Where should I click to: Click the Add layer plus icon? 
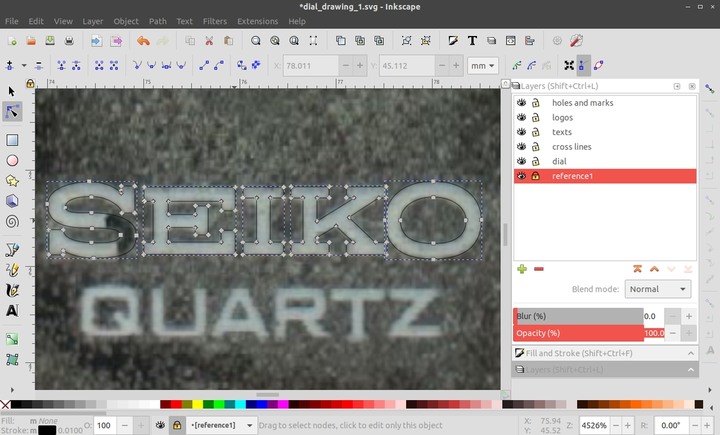[x=522, y=269]
